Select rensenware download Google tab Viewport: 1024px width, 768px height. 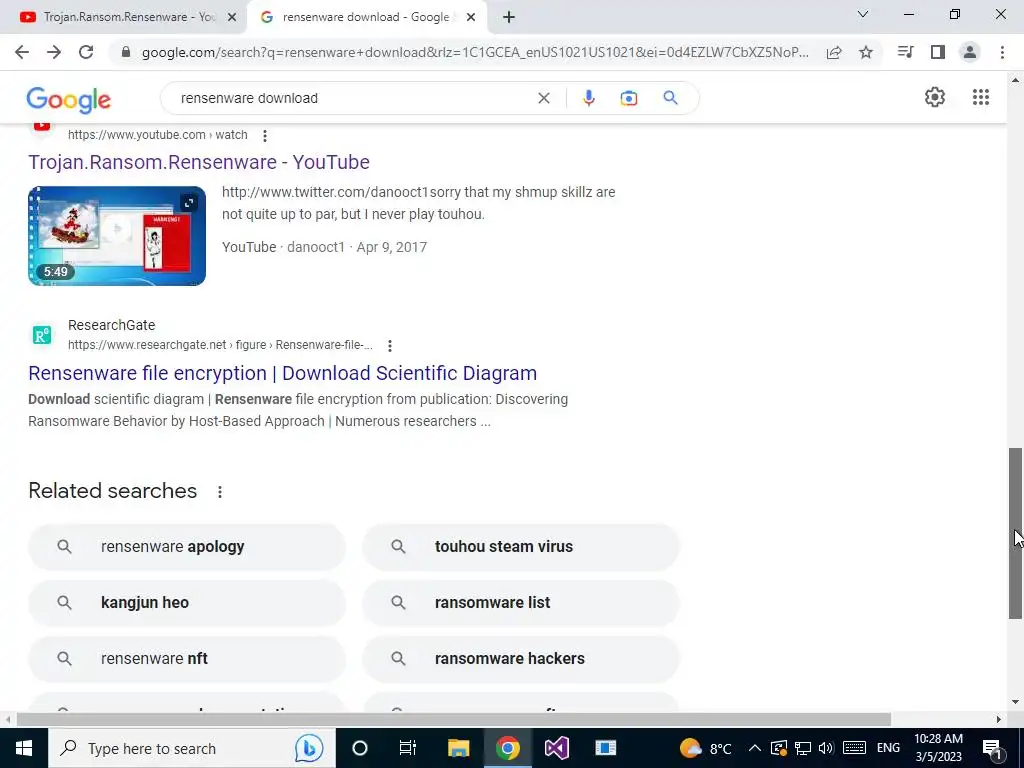[366, 17]
